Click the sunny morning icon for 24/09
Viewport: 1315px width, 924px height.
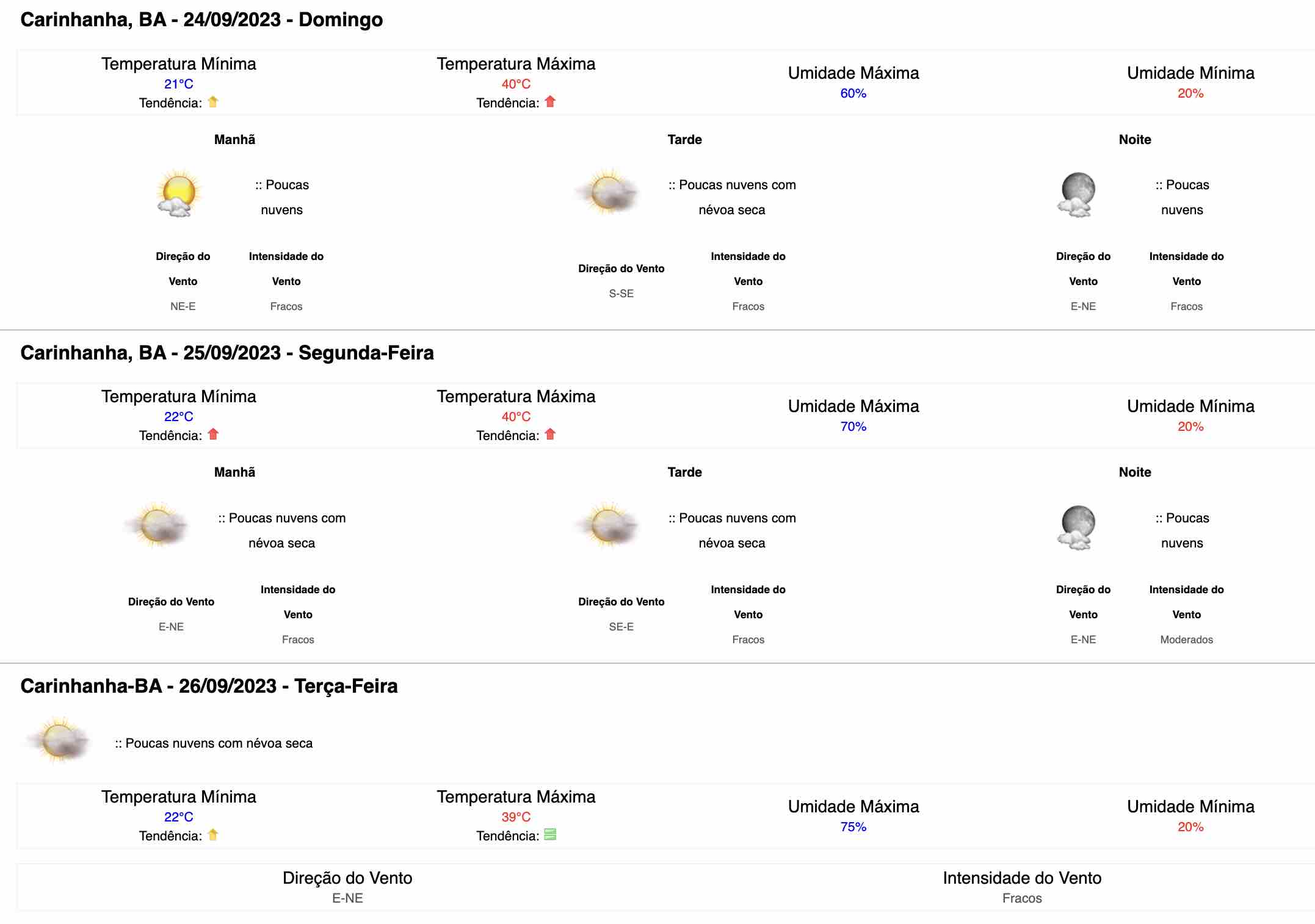(178, 193)
